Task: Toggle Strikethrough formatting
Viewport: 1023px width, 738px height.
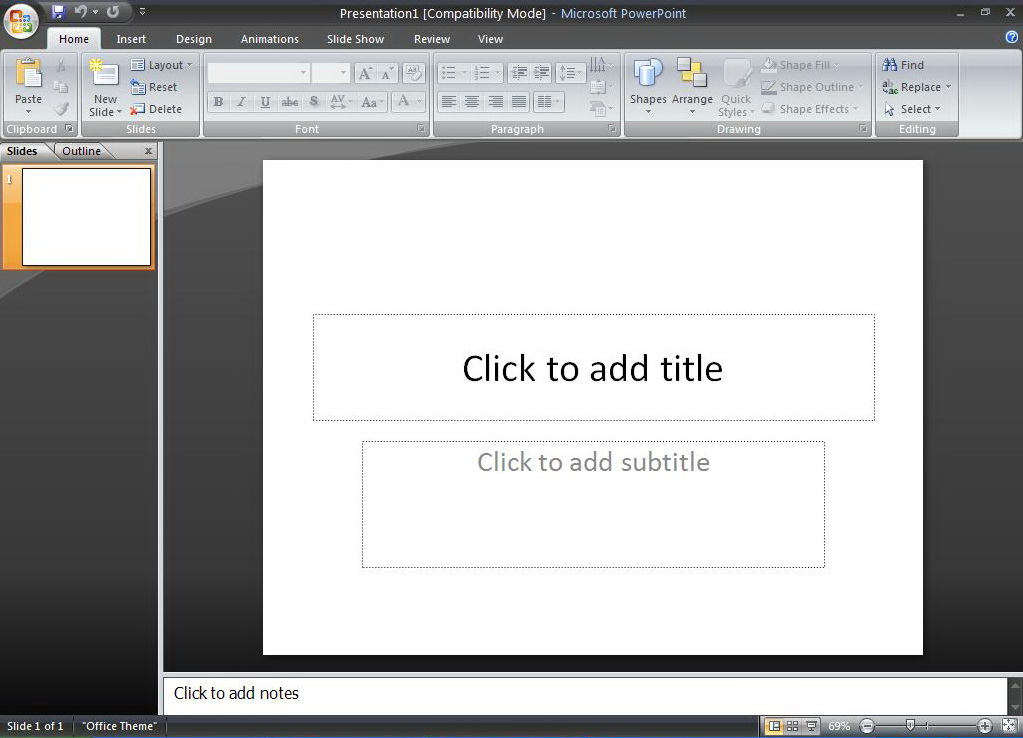Action: 290,102
